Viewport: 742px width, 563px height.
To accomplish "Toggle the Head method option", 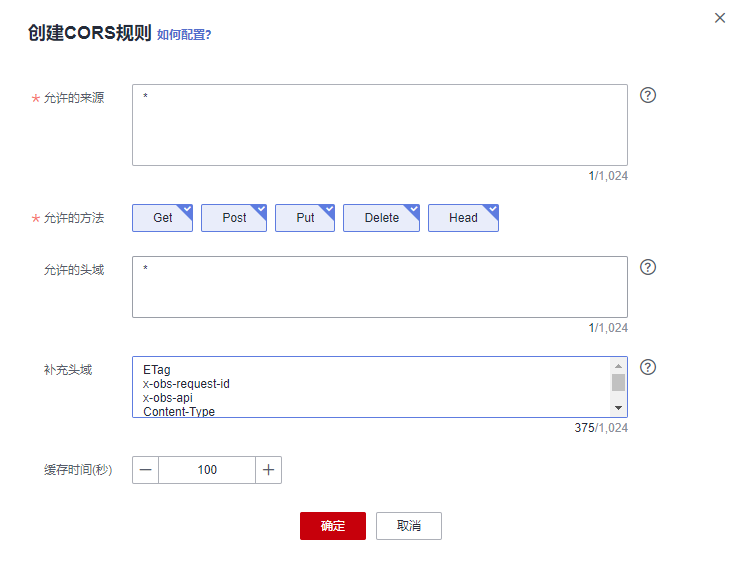I will pyautogui.click(x=463, y=218).
